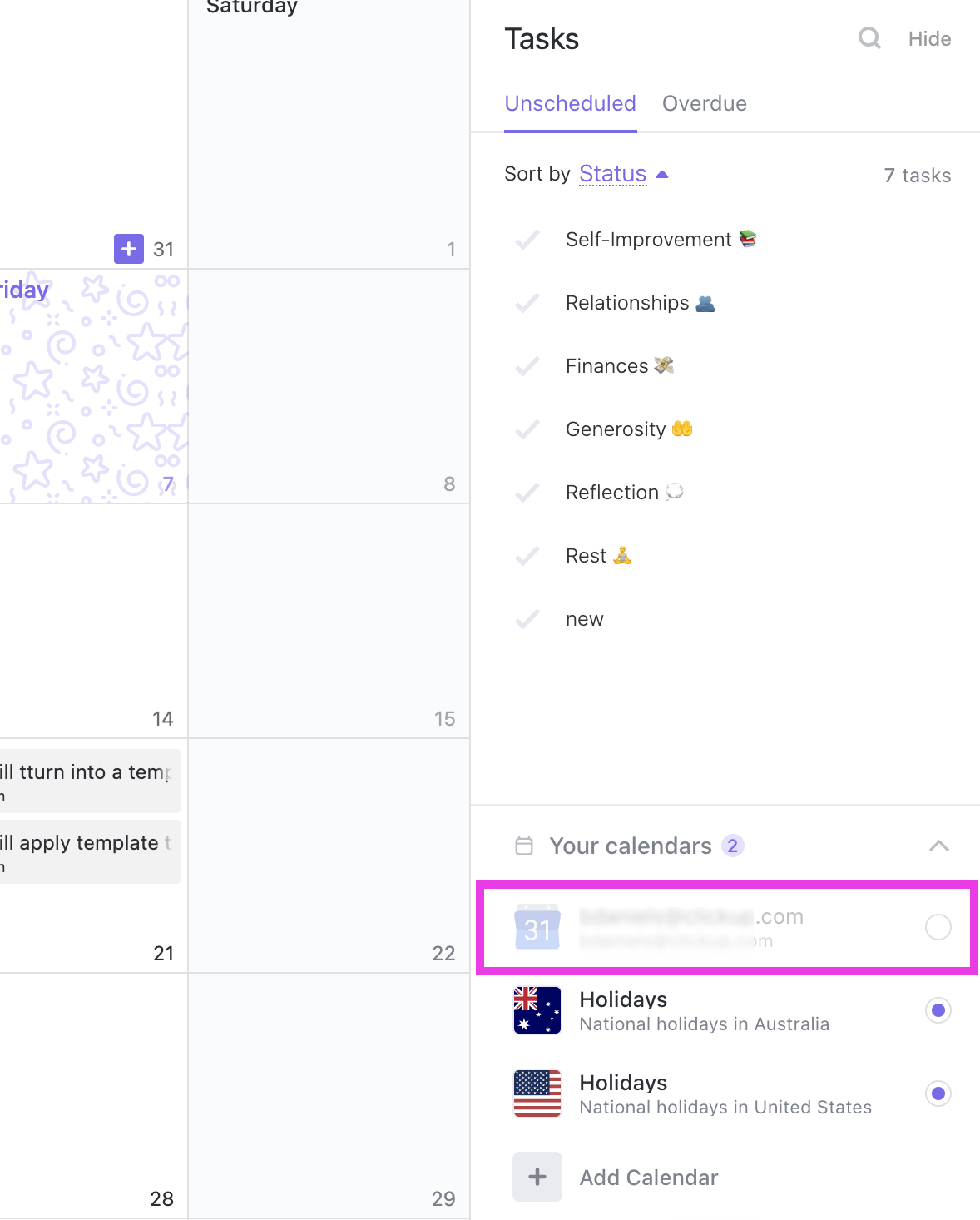This screenshot has height=1220, width=980.
Task: Click the Add Calendar label
Action: 649,1178
